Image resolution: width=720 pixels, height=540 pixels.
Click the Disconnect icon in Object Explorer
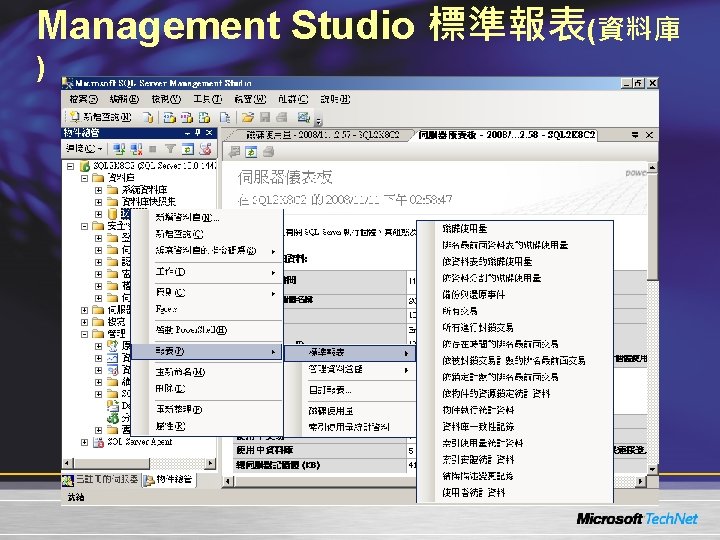pyautogui.click(x=136, y=149)
